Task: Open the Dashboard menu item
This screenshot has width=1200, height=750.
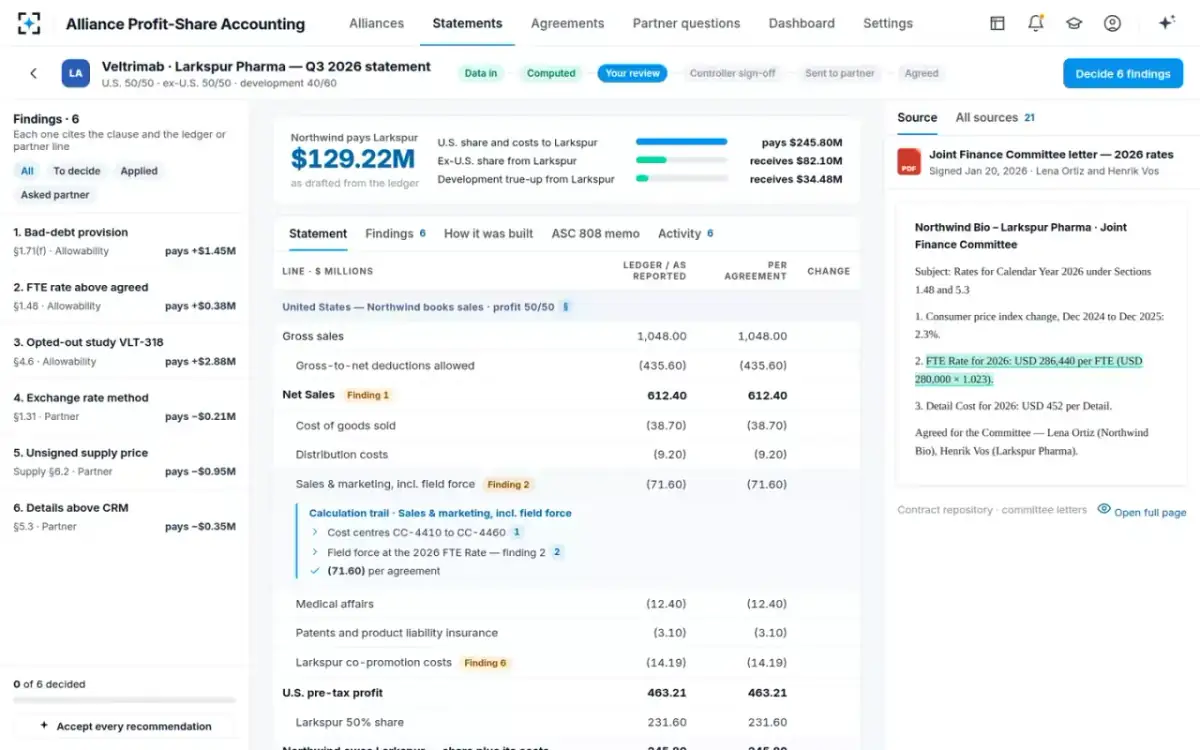Action: point(801,23)
